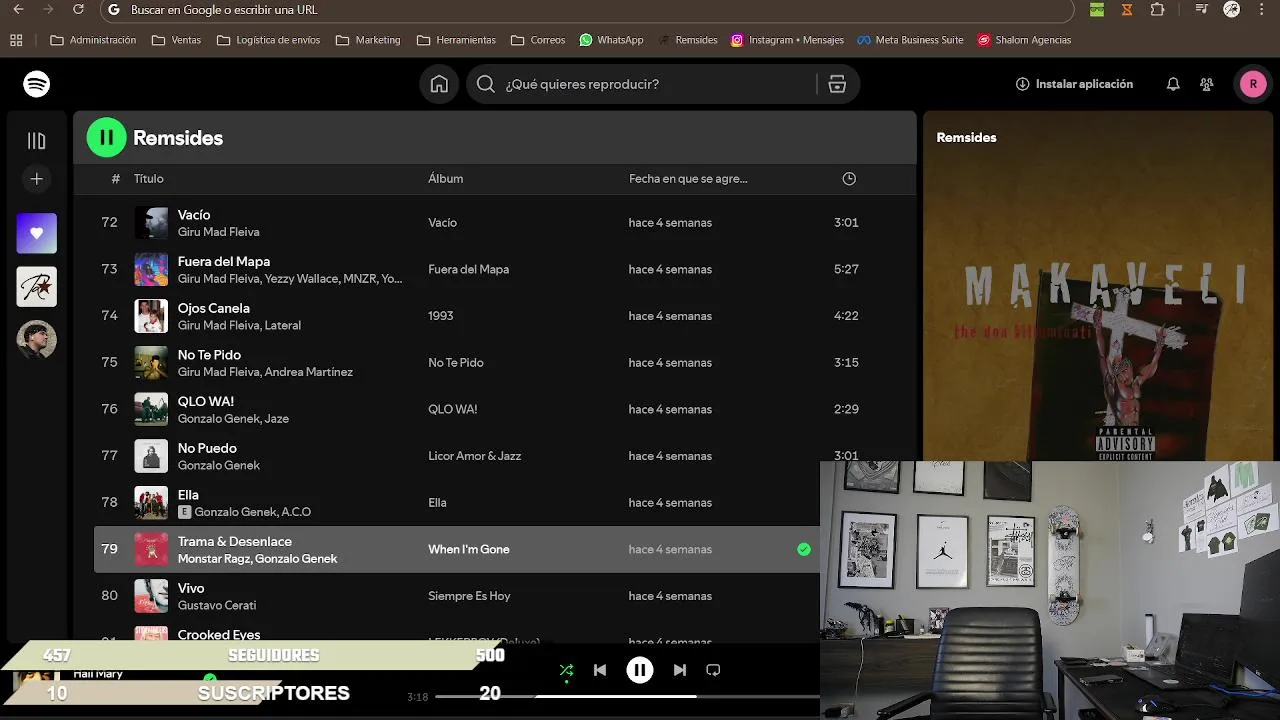This screenshot has height=720, width=1280.
Task: Pause the Remsides playlist with green button
Action: tap(107, 138)
